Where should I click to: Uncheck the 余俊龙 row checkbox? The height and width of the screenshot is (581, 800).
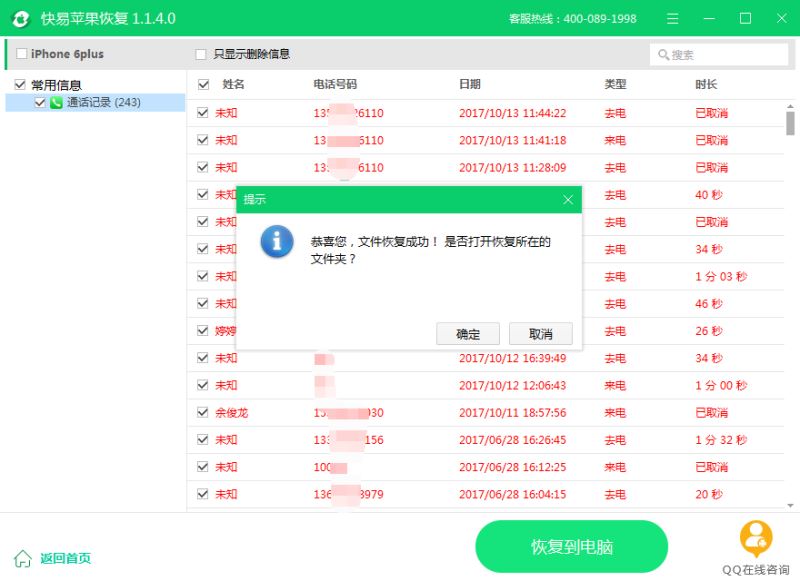pyautogui.click(x=205, y=412)
